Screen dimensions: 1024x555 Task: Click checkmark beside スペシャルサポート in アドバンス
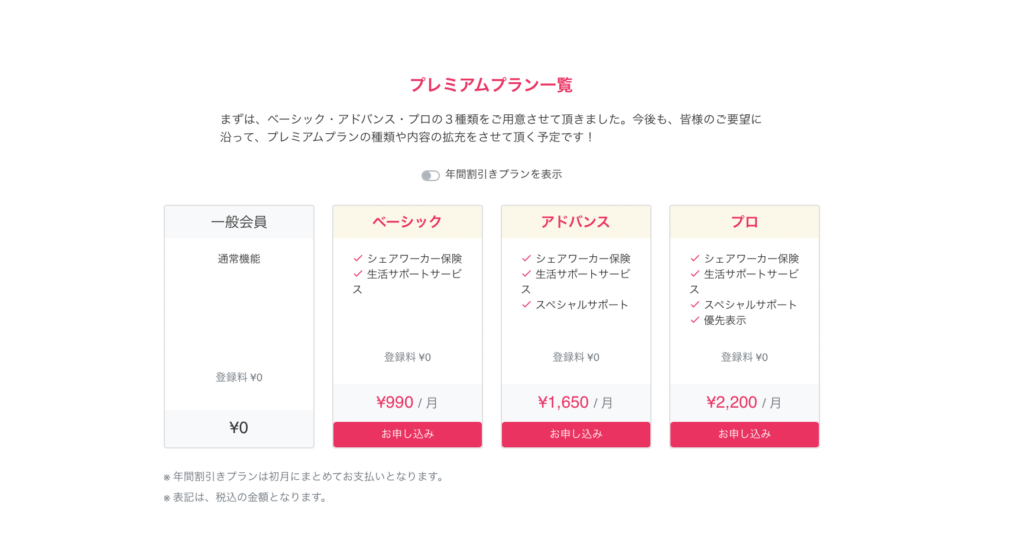526,305
